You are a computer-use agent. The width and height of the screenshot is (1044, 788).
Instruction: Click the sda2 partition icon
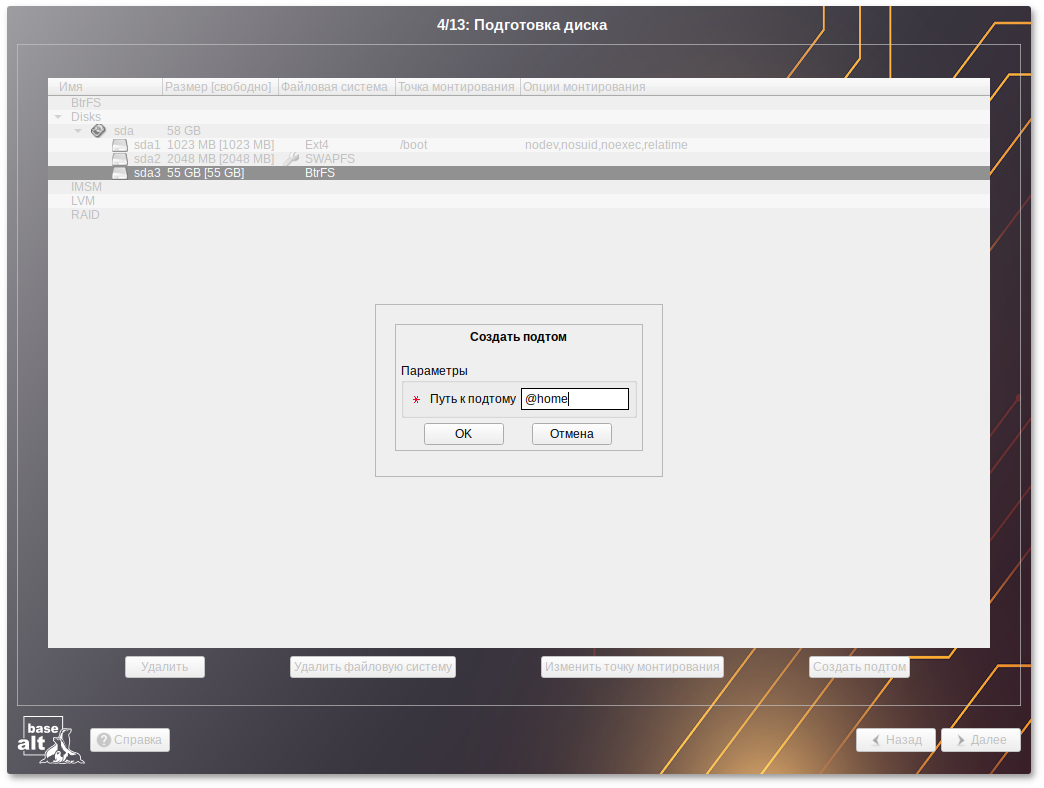click(x=120, y=159)
